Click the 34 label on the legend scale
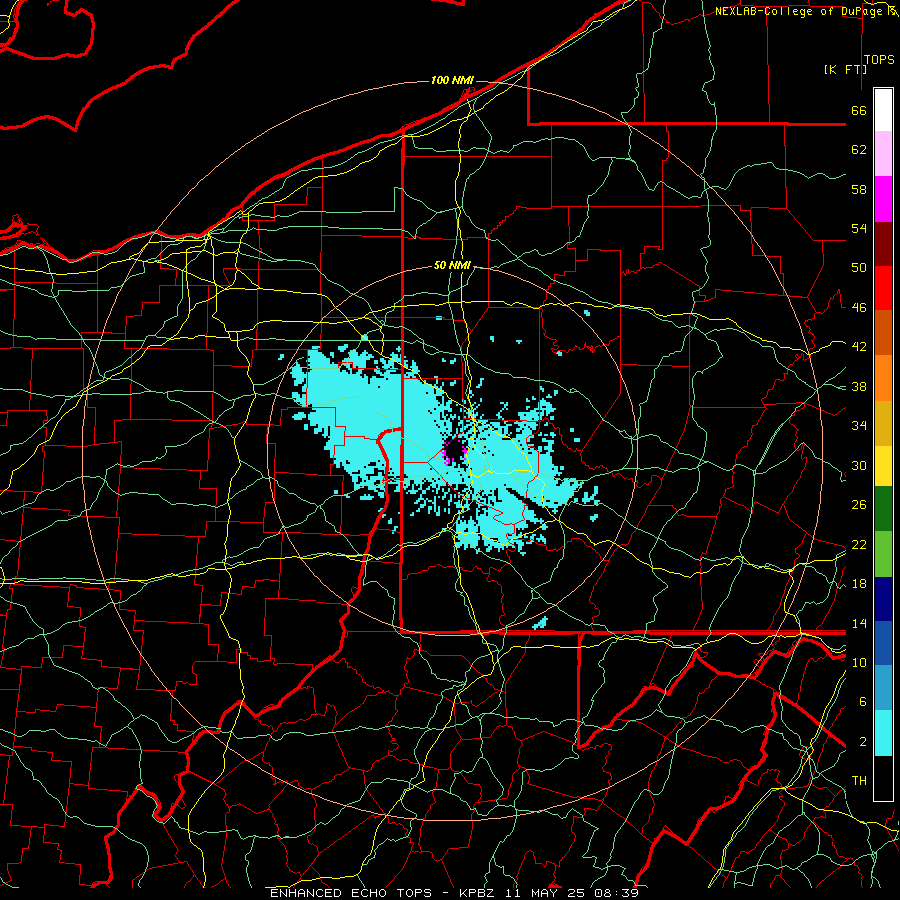Image resolution: width=900 pixels, height=900 pixels. 859,426
